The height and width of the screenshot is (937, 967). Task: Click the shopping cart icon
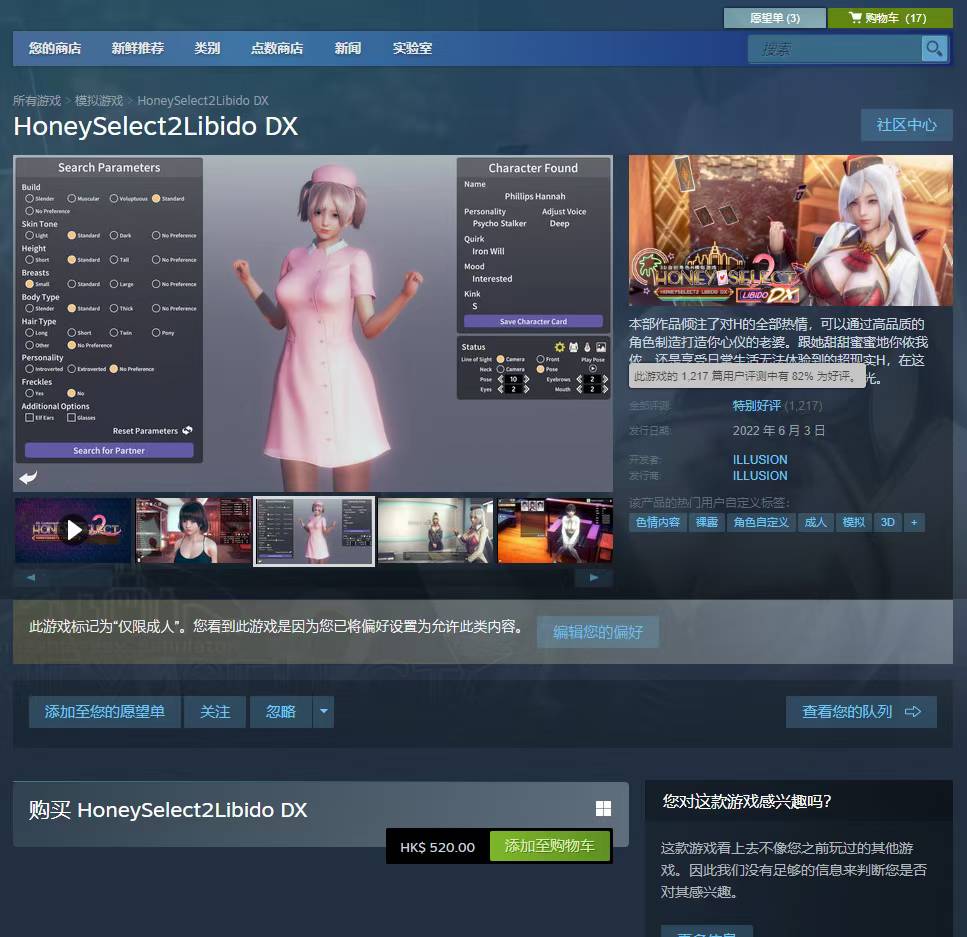[855, 17]
